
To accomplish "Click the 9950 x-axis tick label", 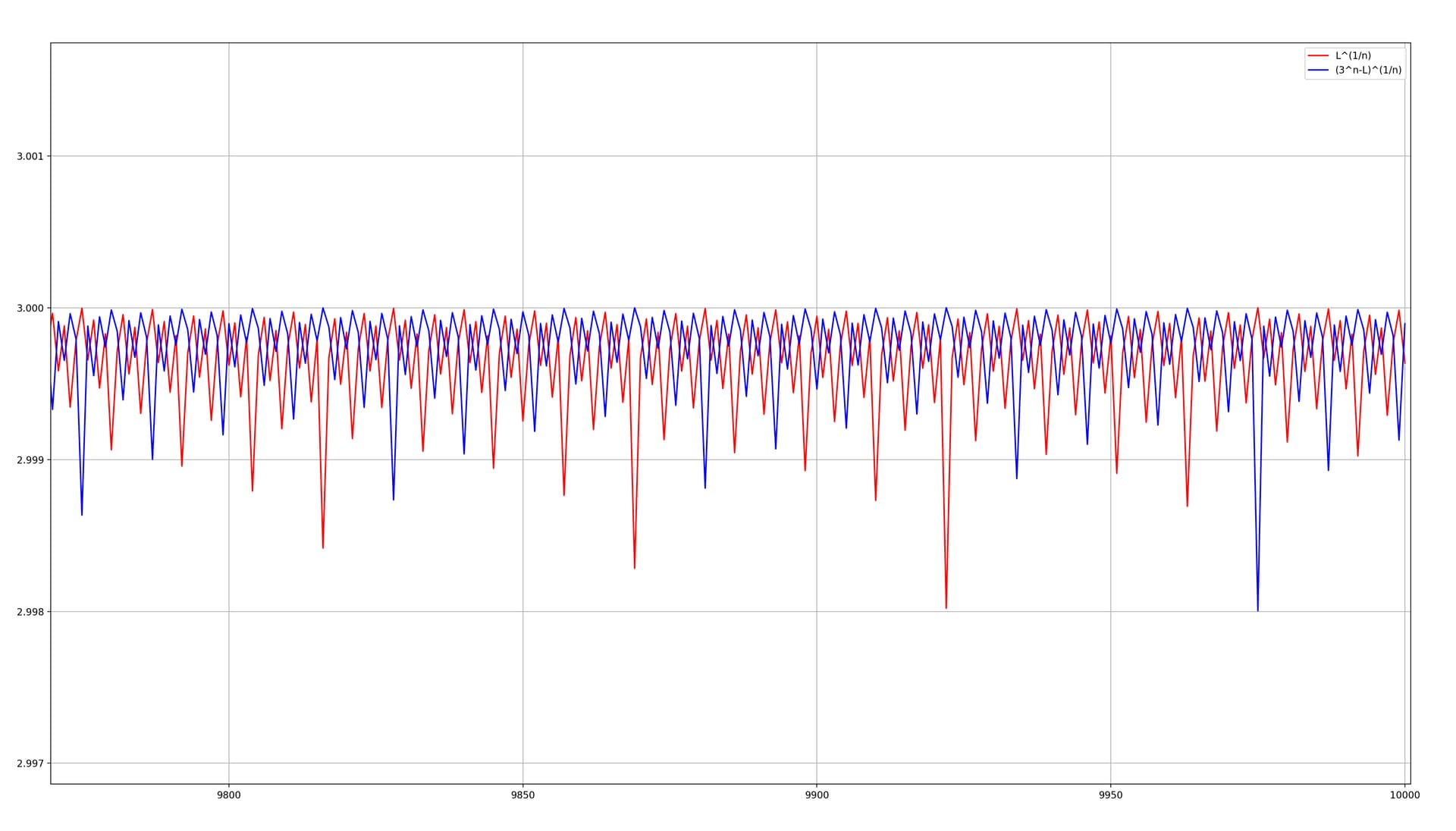I will [x=1110, y=795].
